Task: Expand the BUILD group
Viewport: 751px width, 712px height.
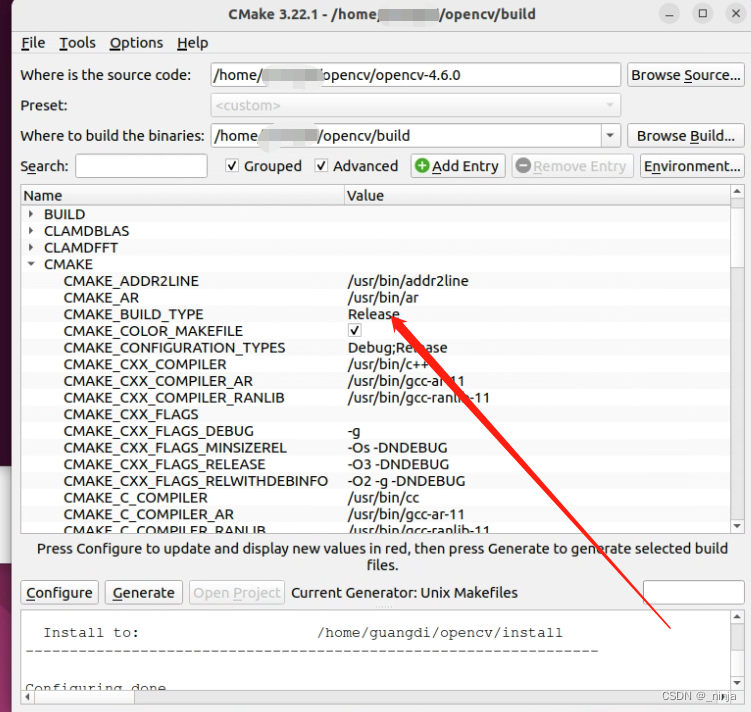Action: [x=31, y=214]
